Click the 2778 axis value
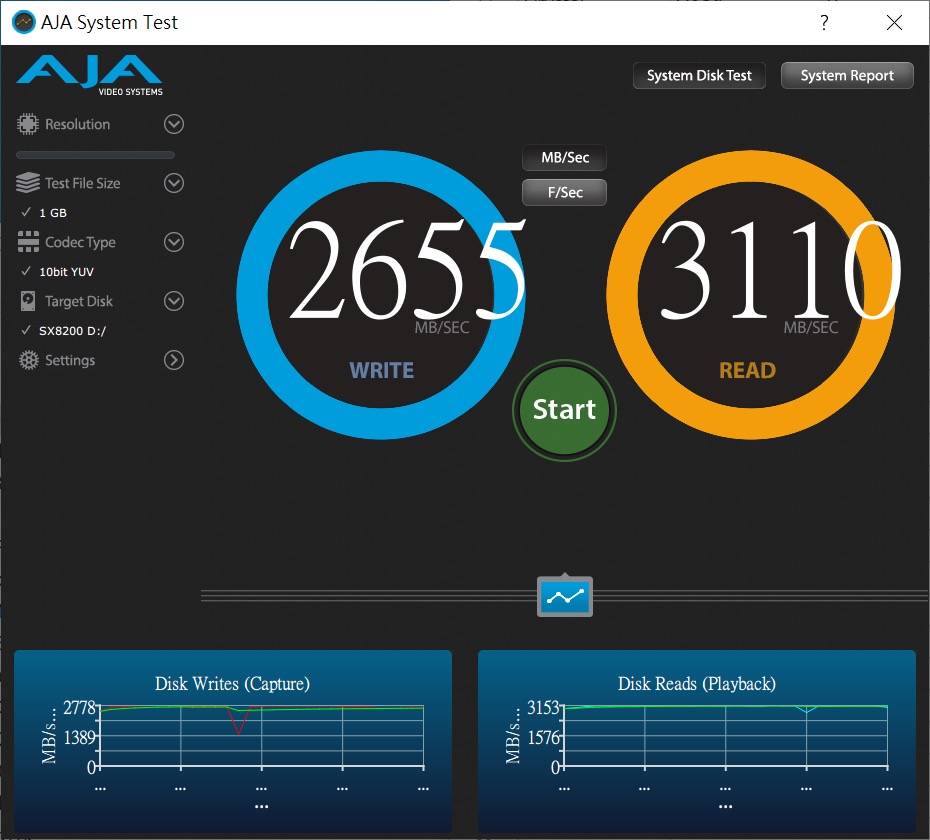The width and height of the screenshot is (930, 840). [79, 708]
